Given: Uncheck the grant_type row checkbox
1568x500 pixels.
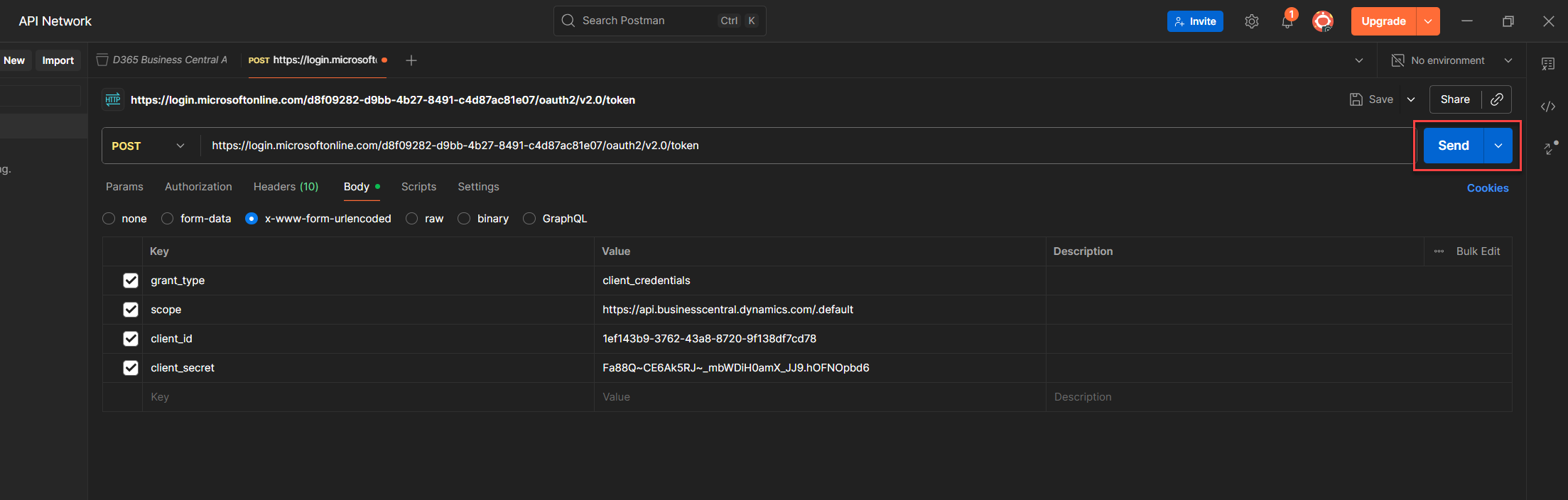Looking at the screenshot, I should 131,281.
